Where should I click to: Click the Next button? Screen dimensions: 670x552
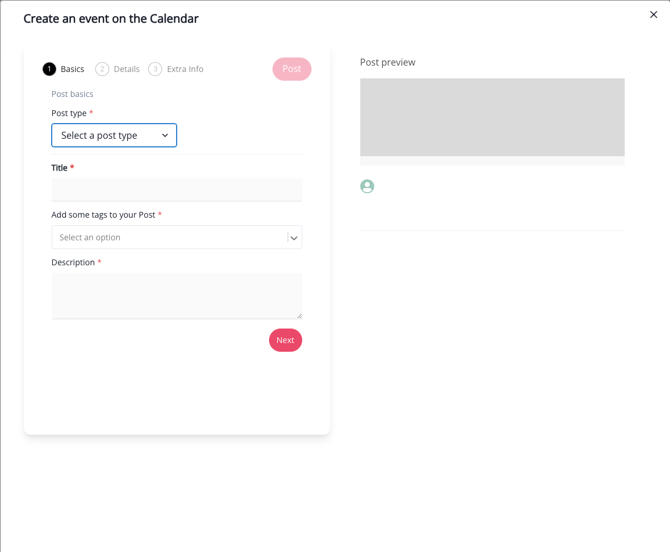pos(285,340)
